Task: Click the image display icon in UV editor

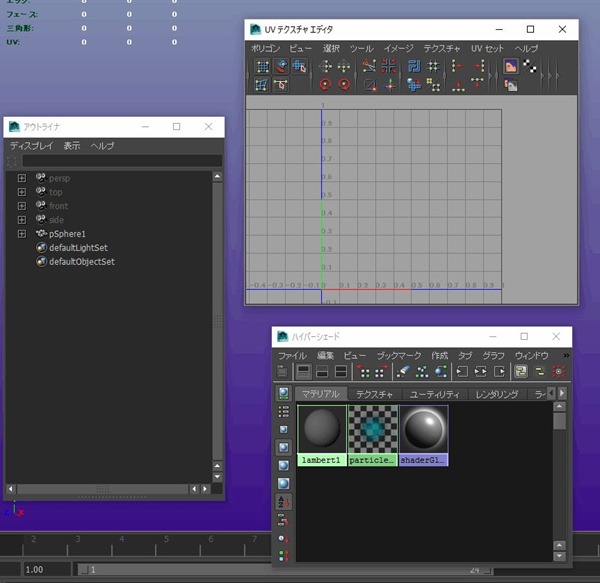Action: click(x=510, y=67)
